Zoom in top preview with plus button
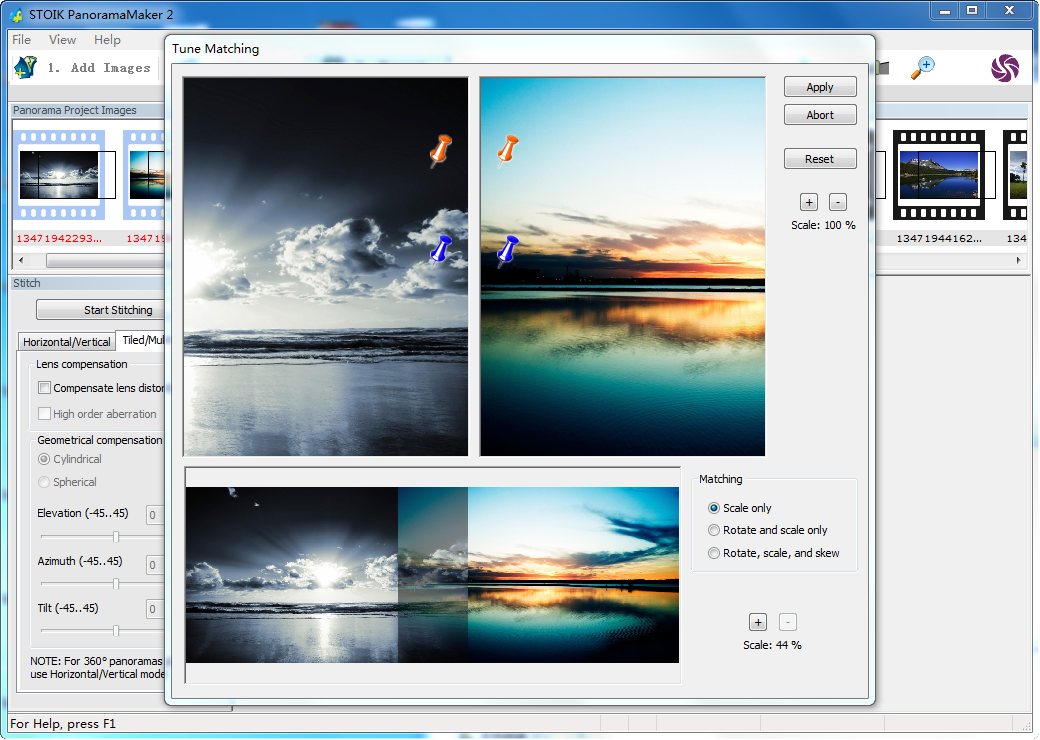The image size is (1040, 740). pos(809,203)
